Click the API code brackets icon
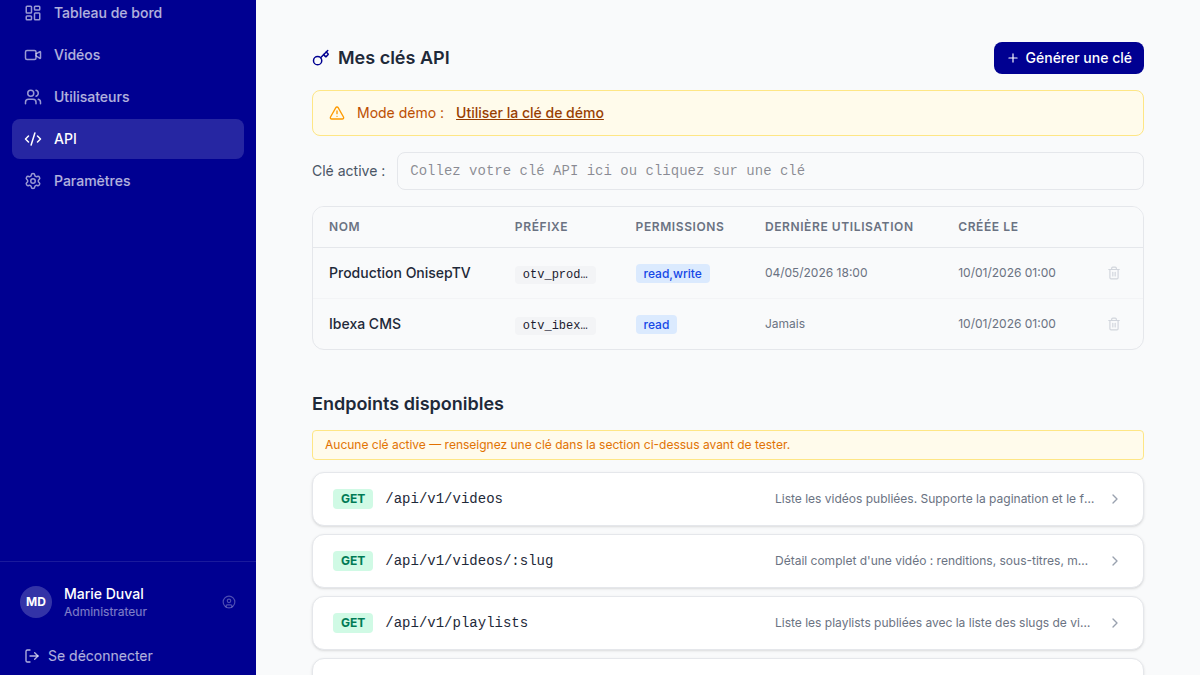Image resolution: width=1200 pixels, height=675 pixels. tap(33, 139)
